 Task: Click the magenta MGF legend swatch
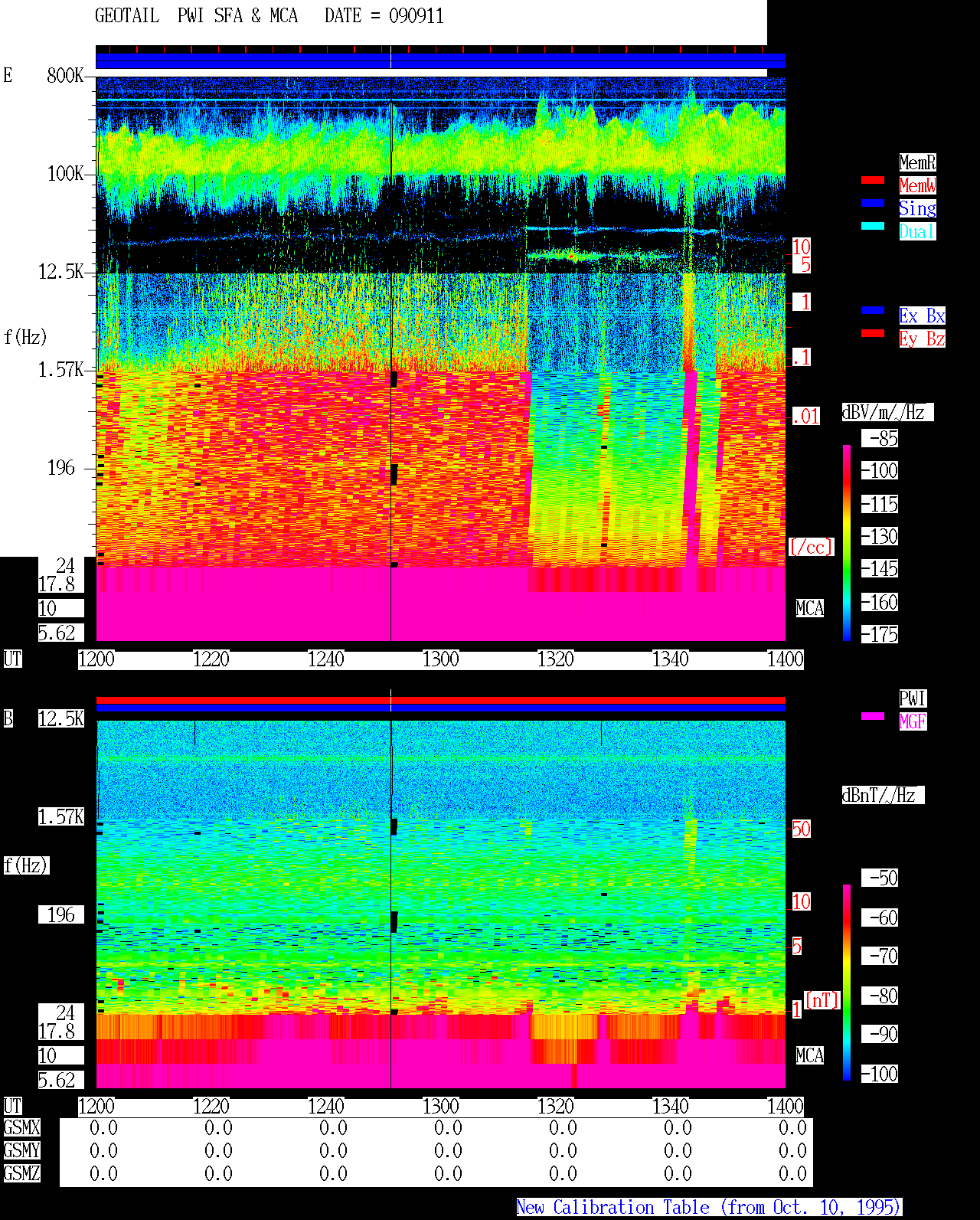873,716
